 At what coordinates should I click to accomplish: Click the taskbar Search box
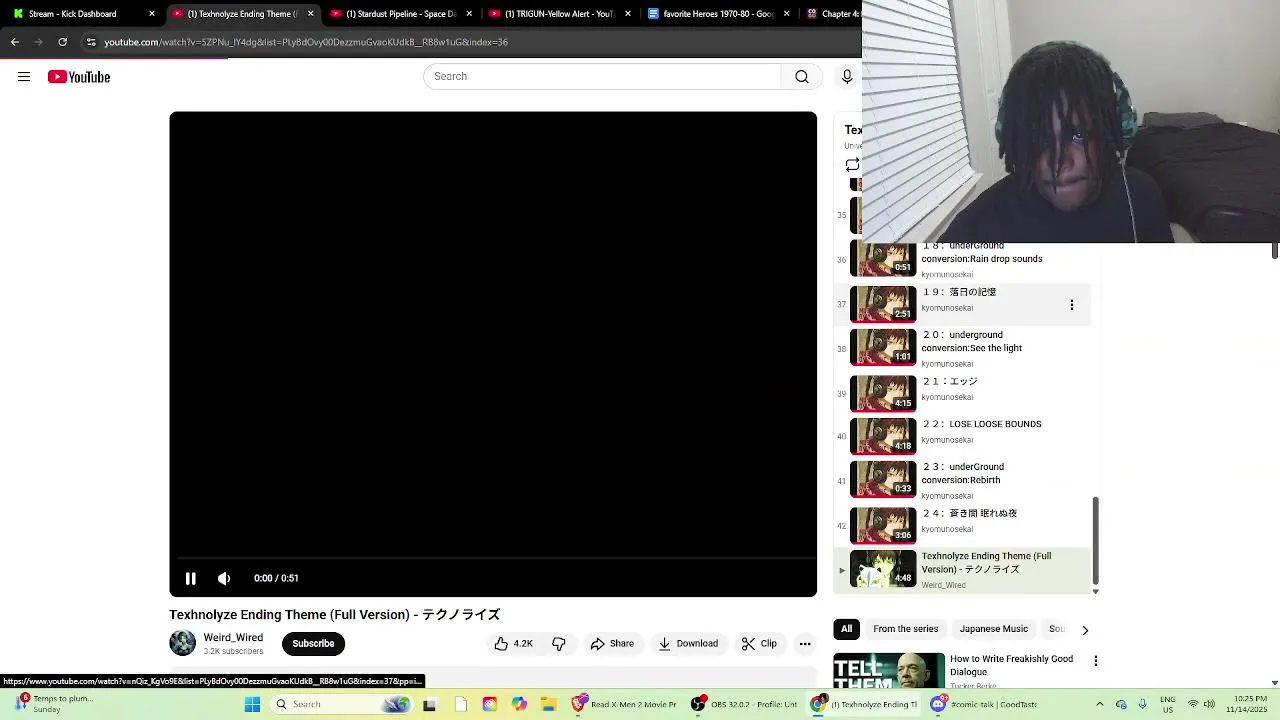tap(342, 704)
